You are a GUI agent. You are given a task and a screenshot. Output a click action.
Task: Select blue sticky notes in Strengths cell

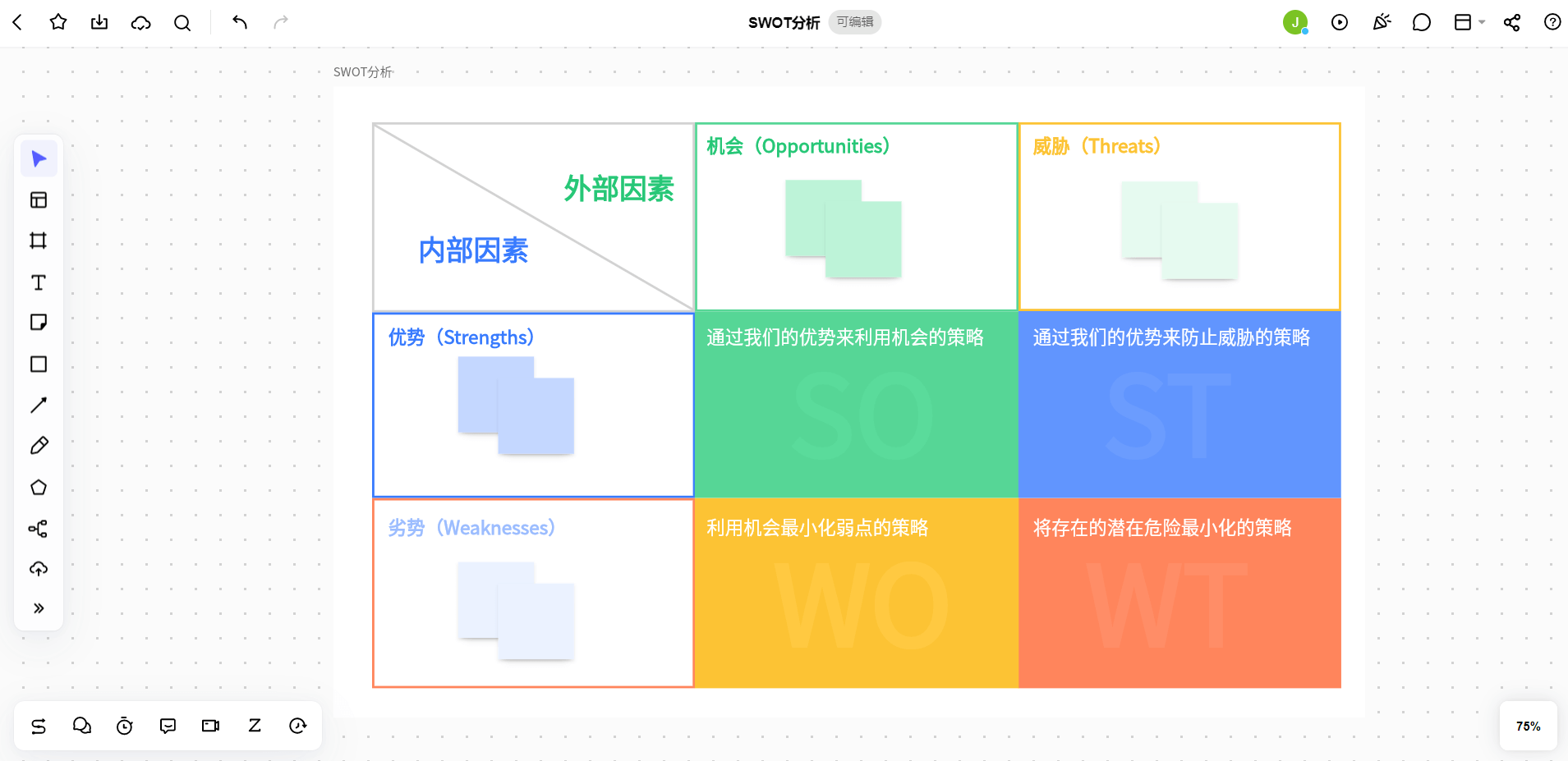point(516,406)
